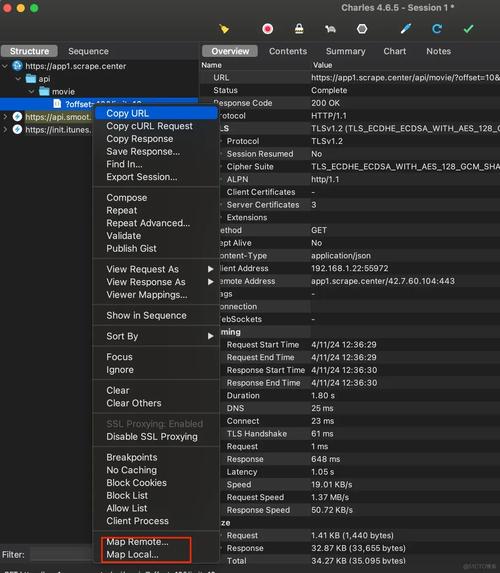Select Map Local... from context menu

point(132,554)
